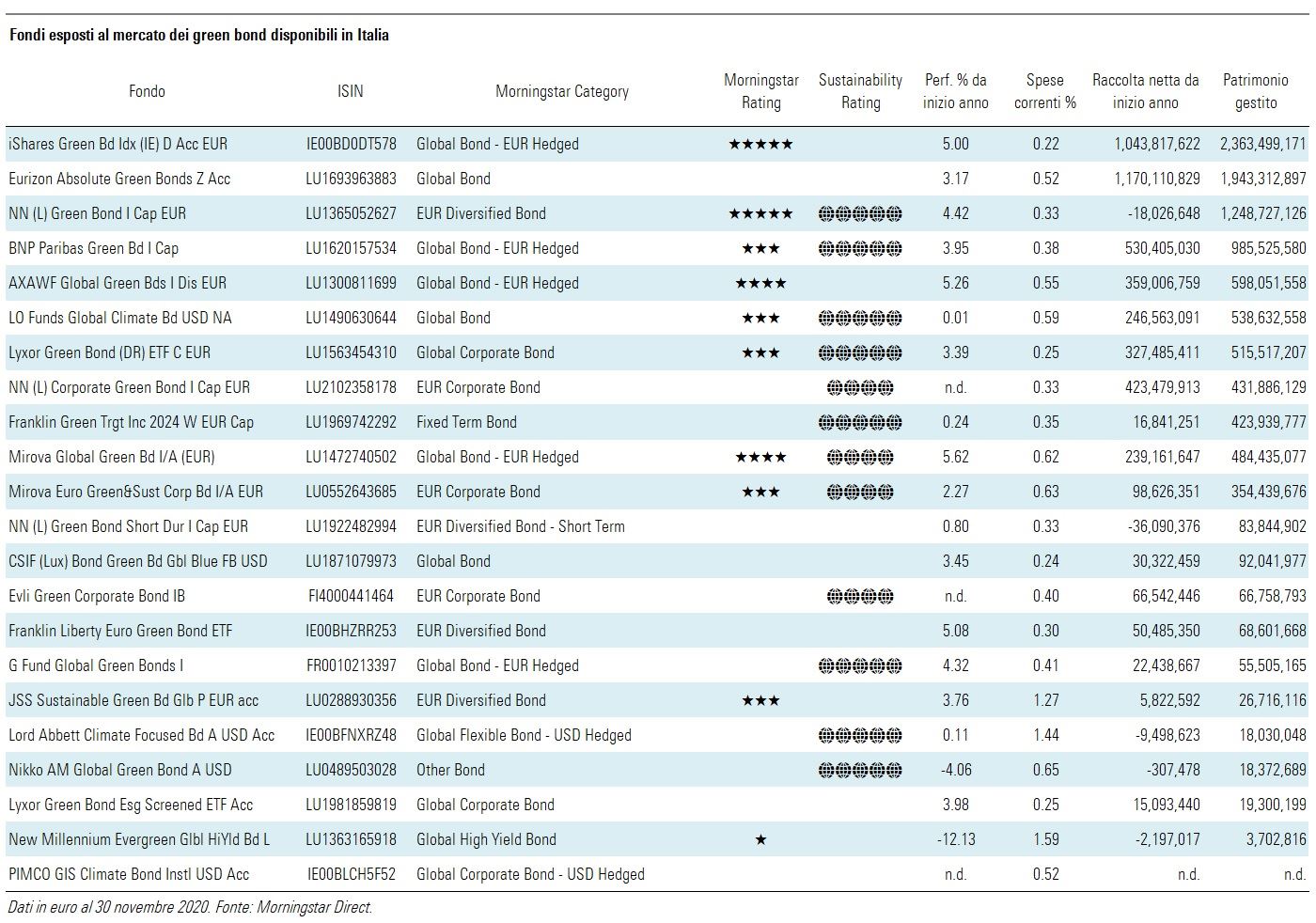Select the Spese correnti % column header
This screenshot has height=923, width=1316.
(1044, 91)
